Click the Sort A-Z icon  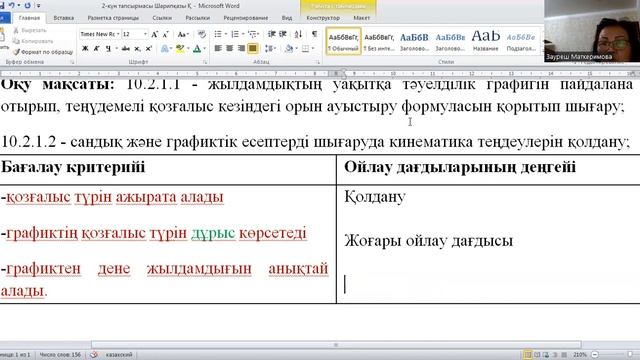pyautogui.click(x=298, y=34)
